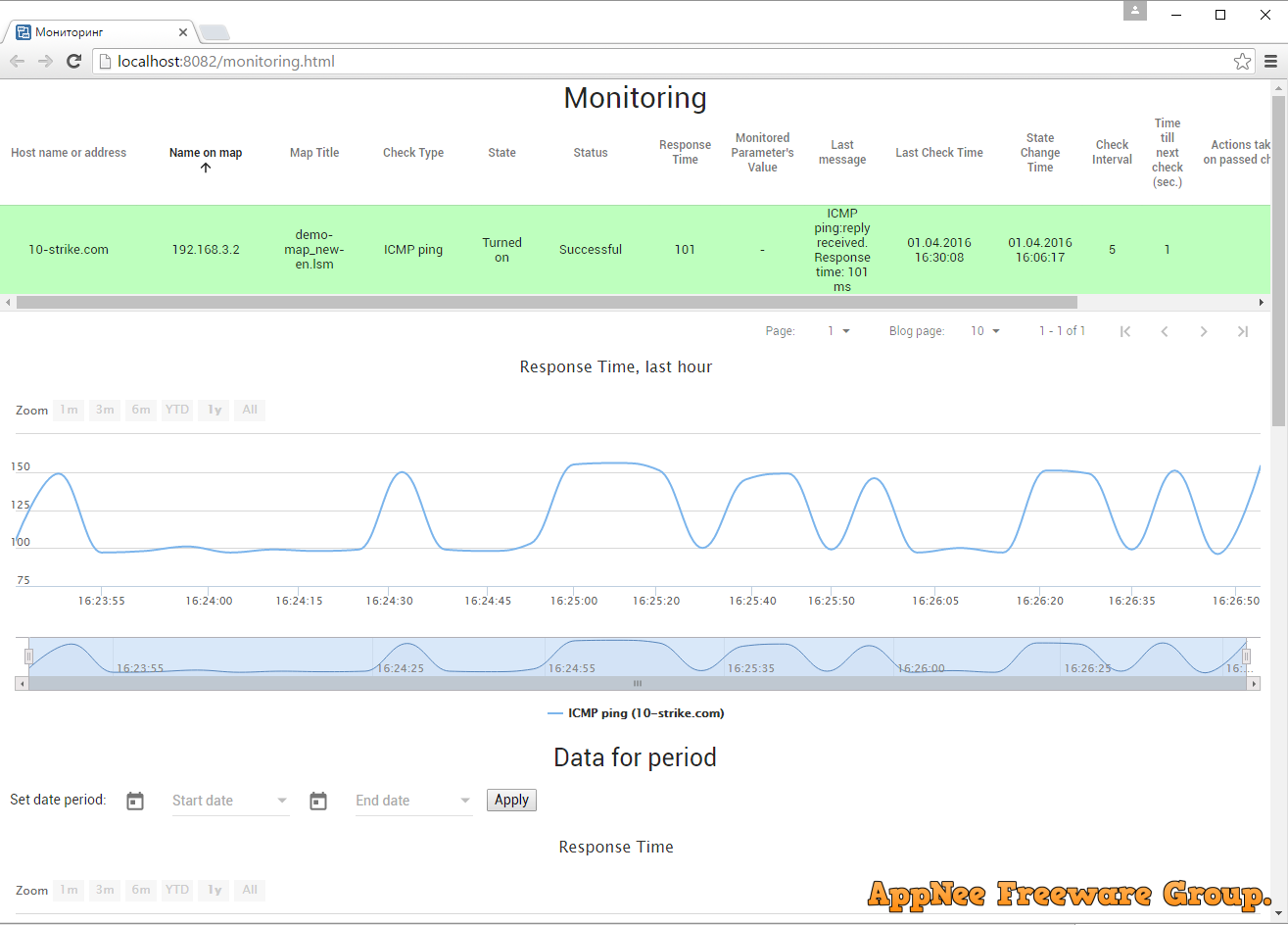This screenshot has width=1288, height=925.
Task: Sort by Monitored Parameter's Value column
Action: (762, 153)
